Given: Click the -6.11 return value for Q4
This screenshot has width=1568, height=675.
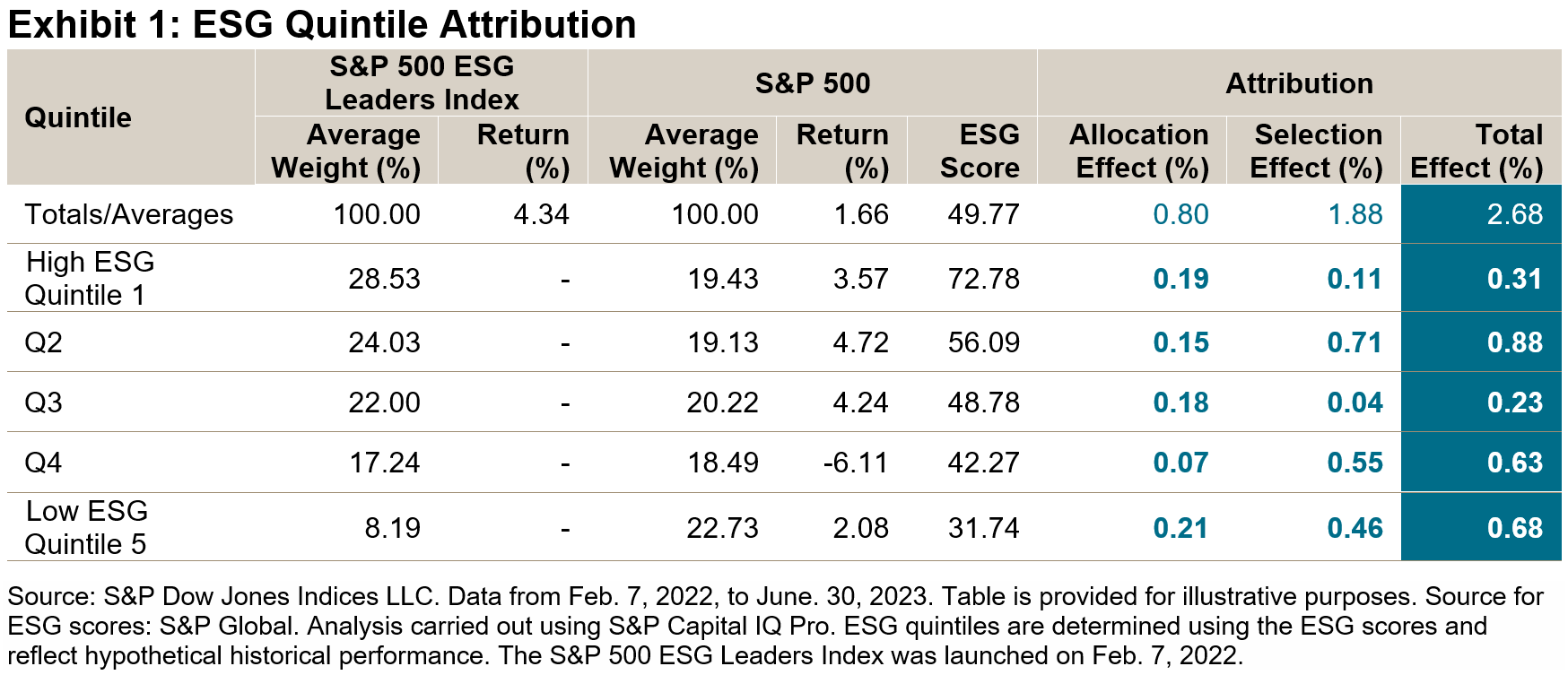Looking at the screenshot, I should click(x=855, y=463).
